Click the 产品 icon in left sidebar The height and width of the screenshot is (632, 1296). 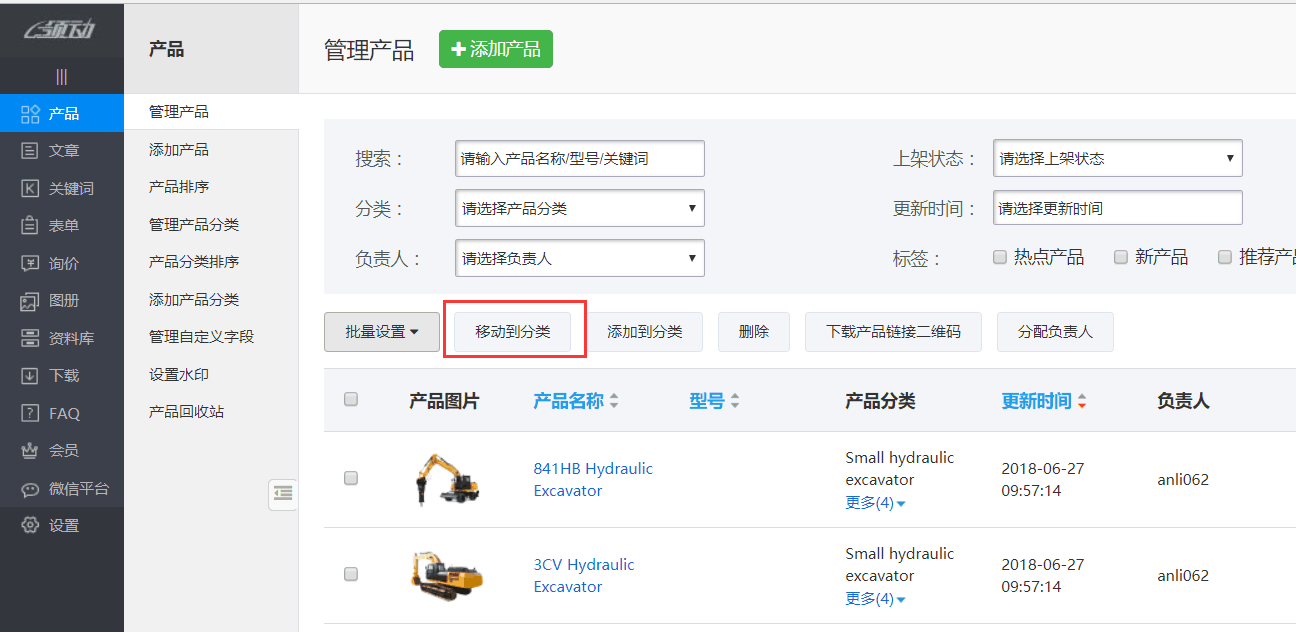click(x=30, y=113)
